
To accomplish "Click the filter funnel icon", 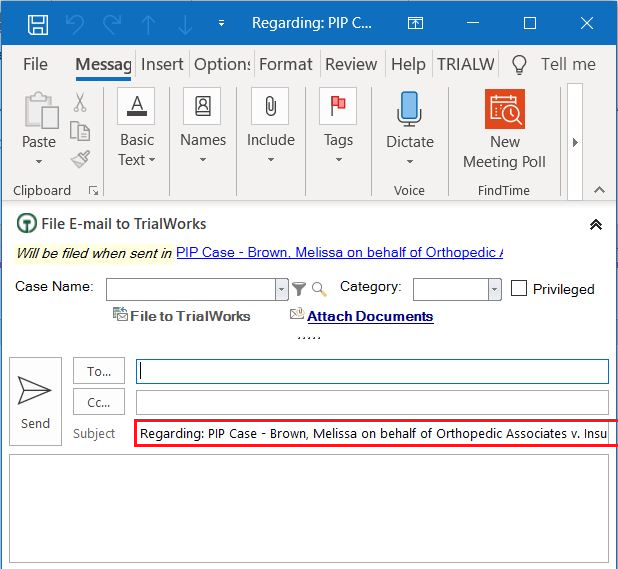I will [x=299, y=289].
